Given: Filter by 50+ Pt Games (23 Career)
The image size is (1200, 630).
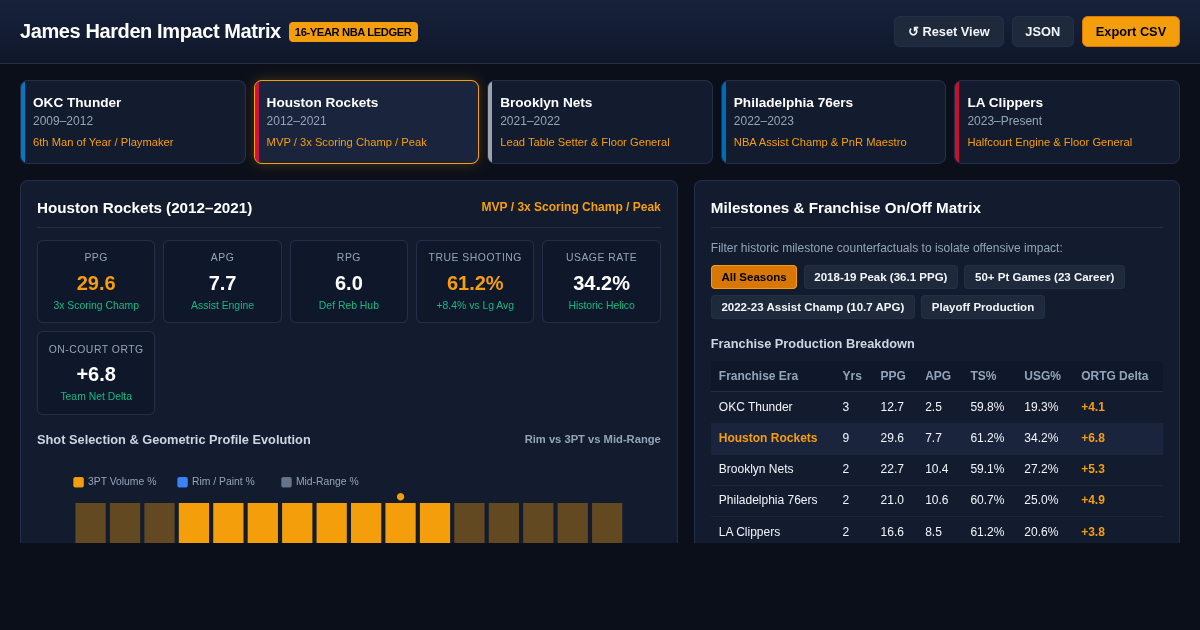Looking at the screenshot, I should click(1044, 277).
